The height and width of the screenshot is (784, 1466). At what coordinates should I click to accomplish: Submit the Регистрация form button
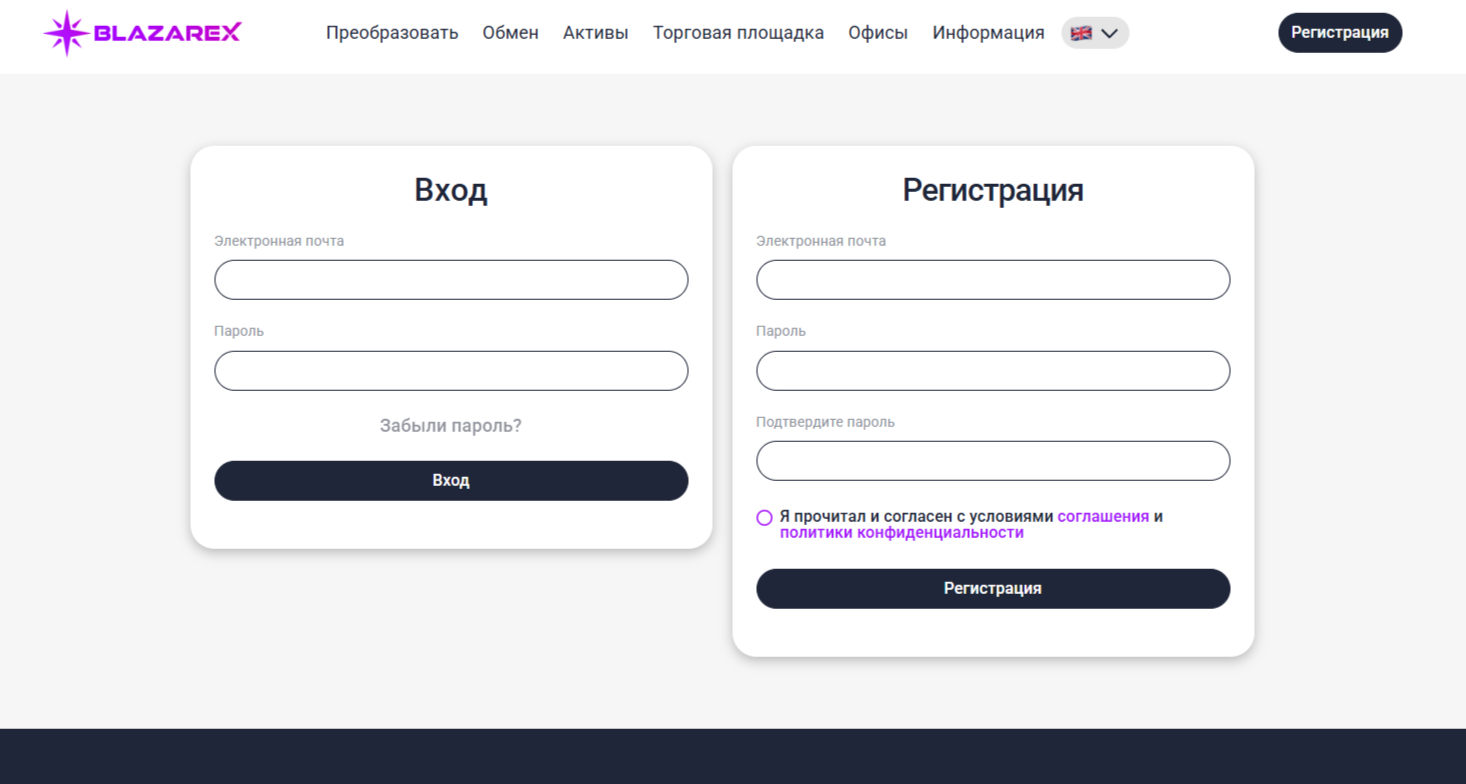click(993, 589)
